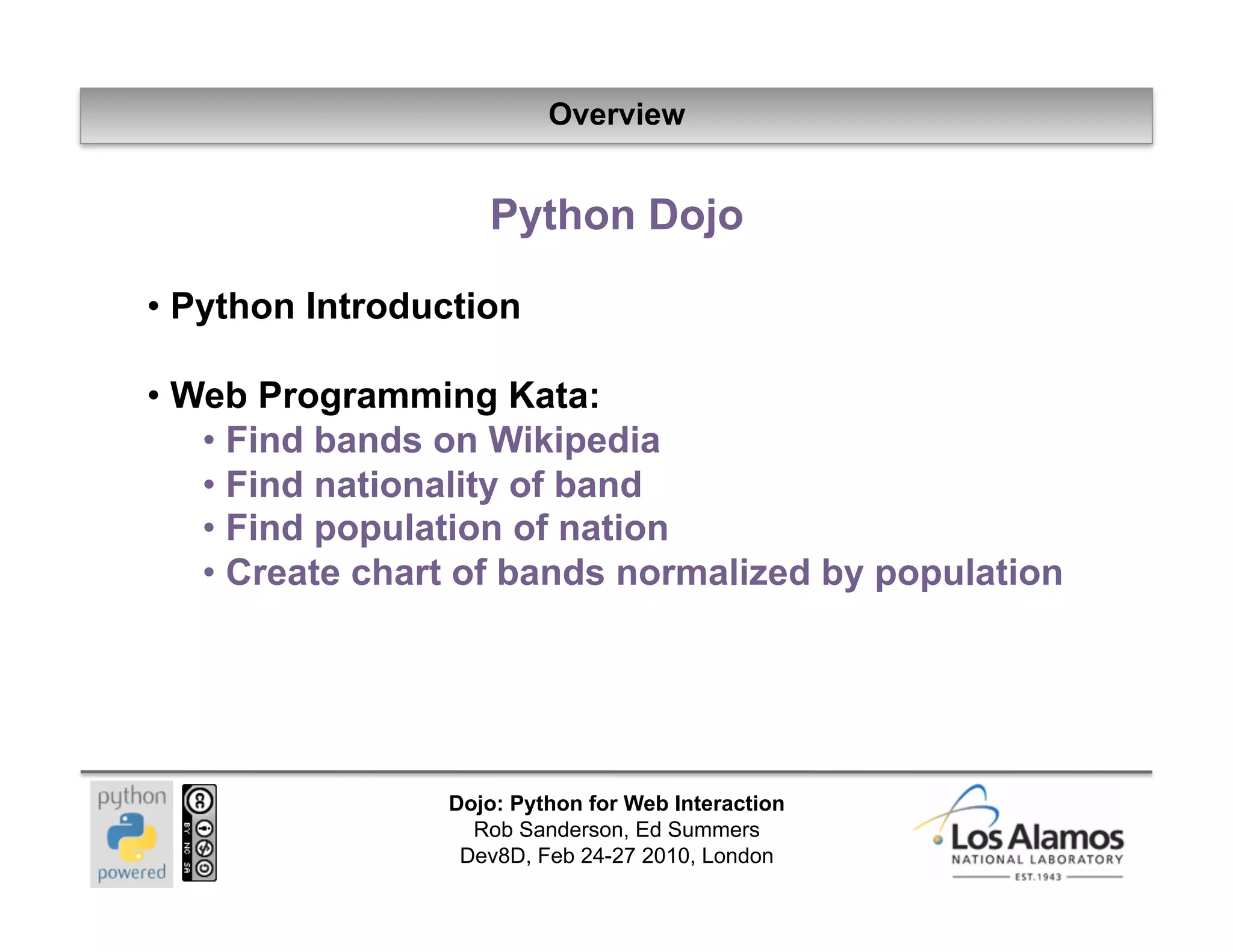The width and height of the screenshot is (1233, 952).
Task: Click Find nationality of band line
Action: 423,485
